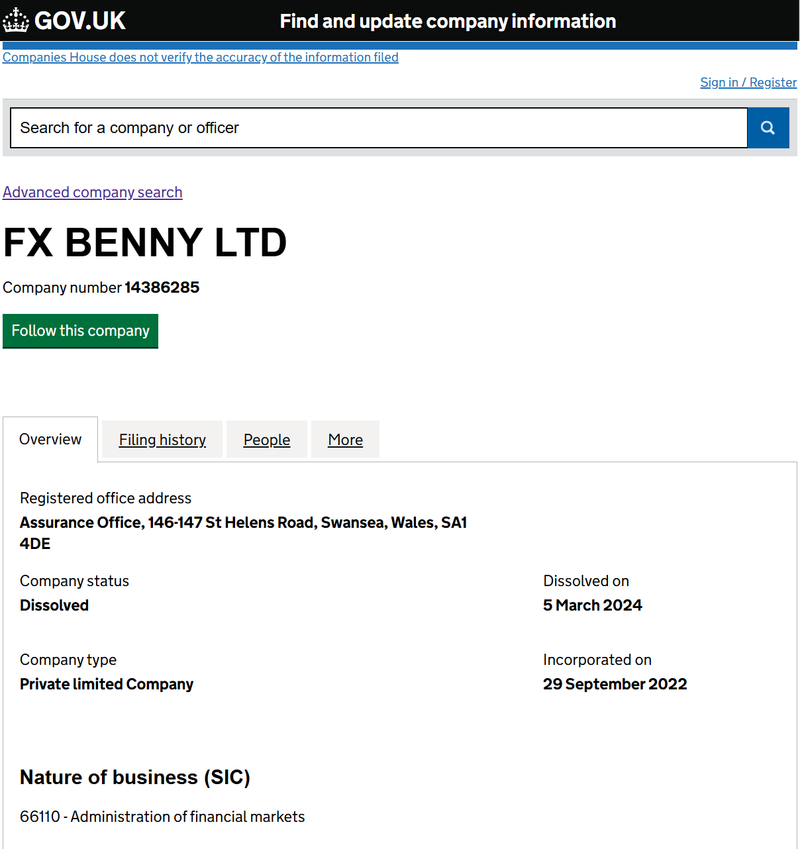Click the Private limited Company type value
This screenshot has width=800, height=849.
point(107,684)
